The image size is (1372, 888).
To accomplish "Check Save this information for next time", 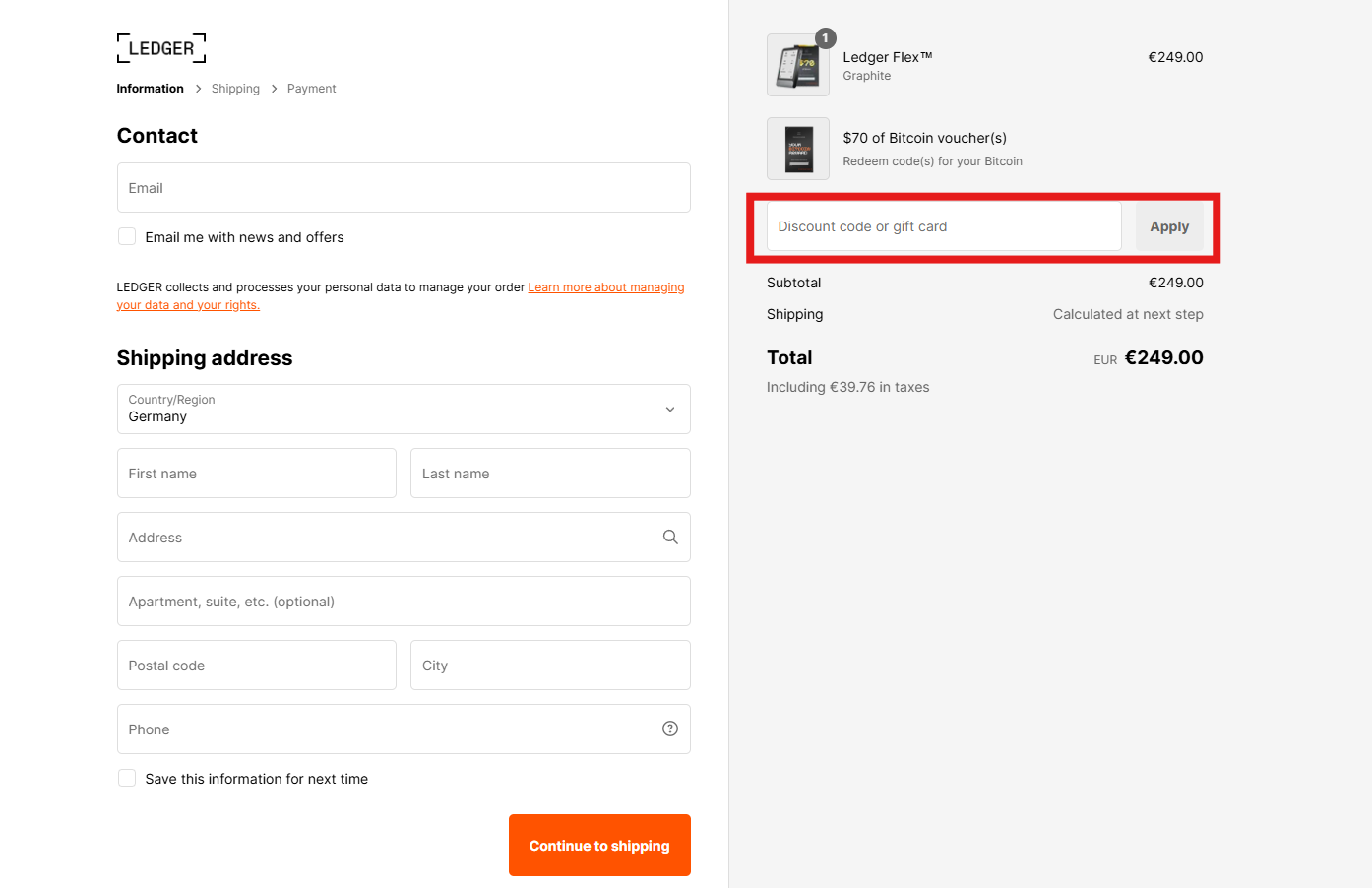I will 127,778.
